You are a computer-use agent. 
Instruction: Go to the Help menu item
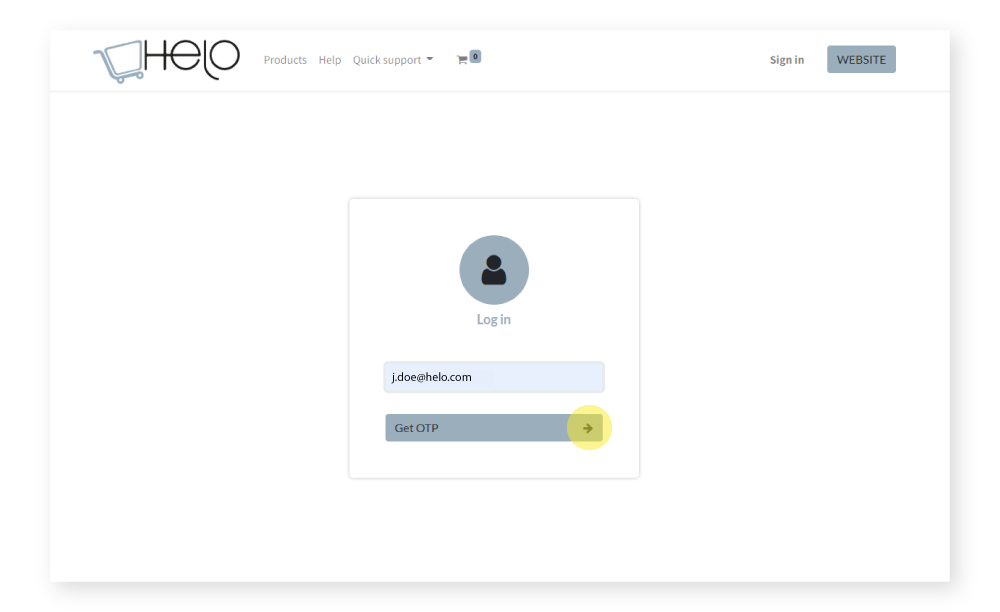tap(330, 60)
